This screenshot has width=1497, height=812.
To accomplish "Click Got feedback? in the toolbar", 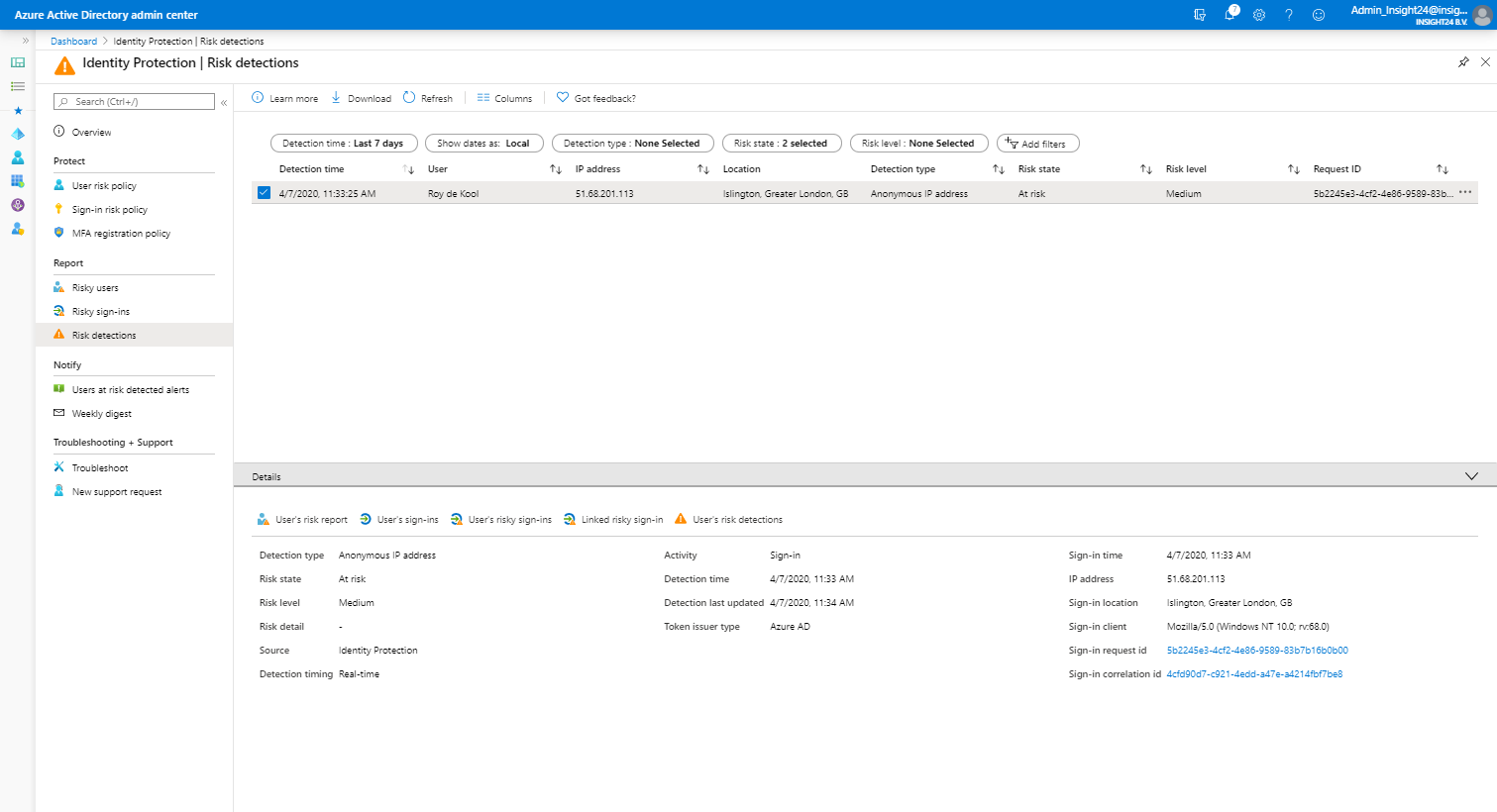I will click(x=596, y=98).
